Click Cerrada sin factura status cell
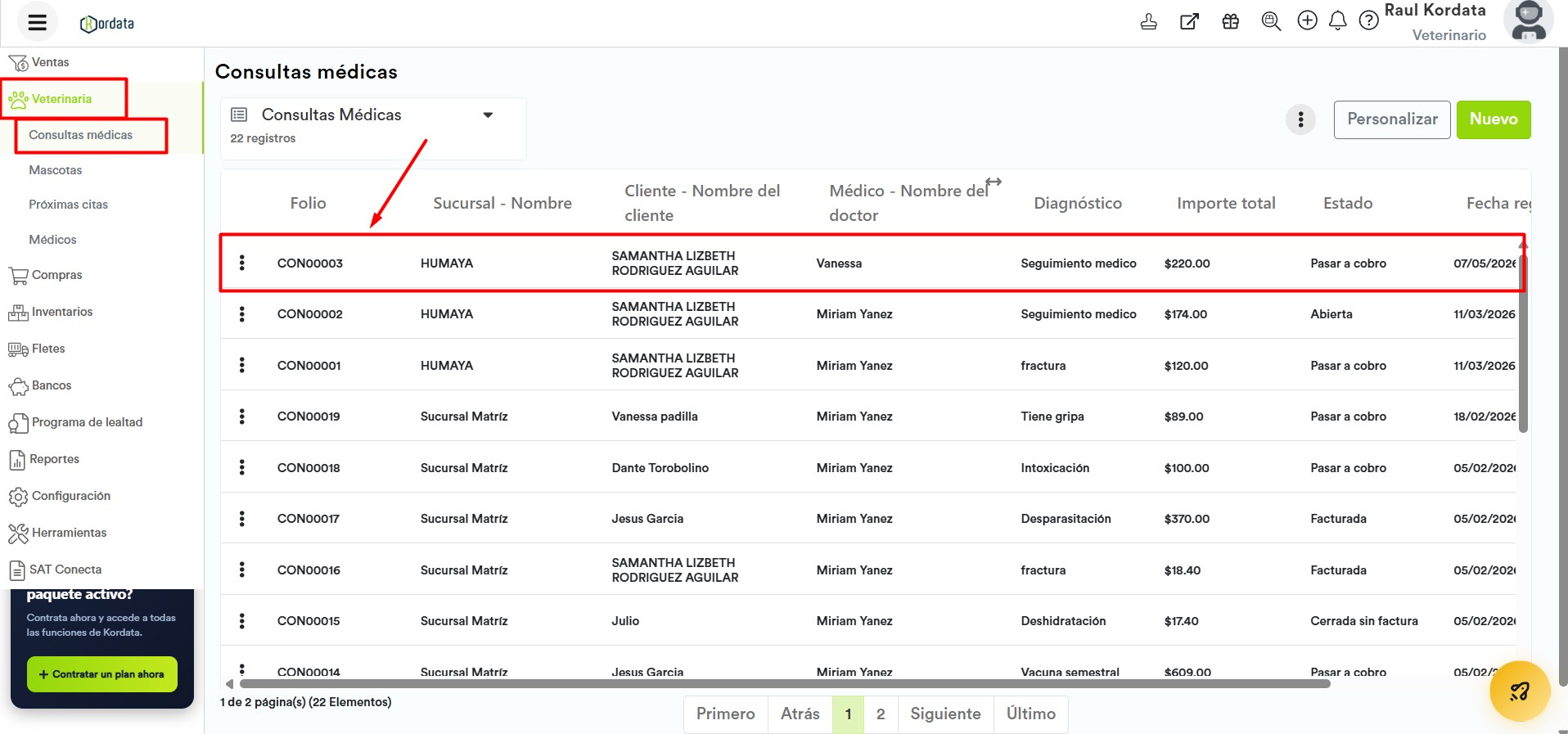Image resolution: width=1568 pixels, height=734 pixels. (x=1364, y=621)
